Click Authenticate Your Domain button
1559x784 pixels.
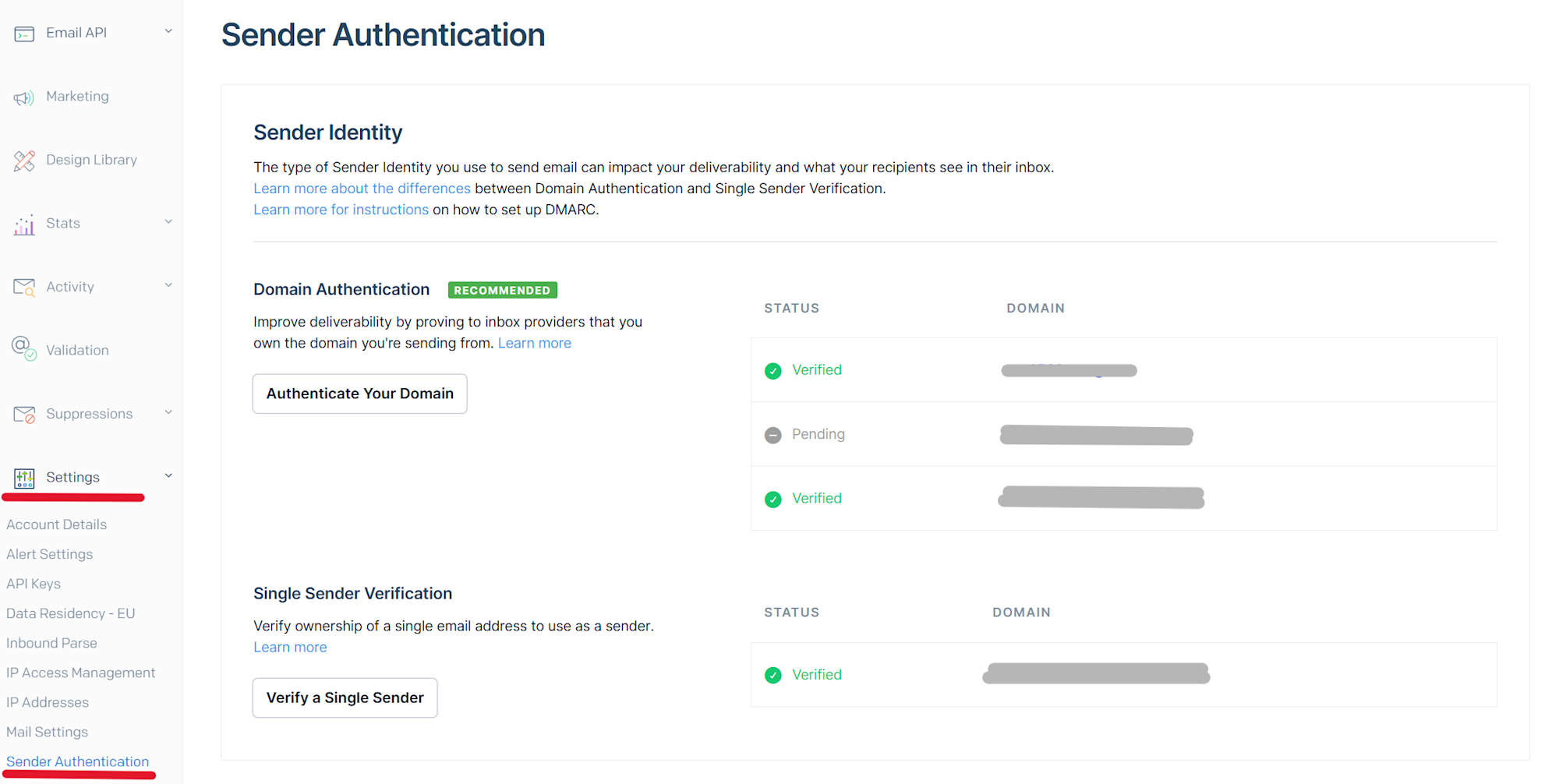(359, 394)
